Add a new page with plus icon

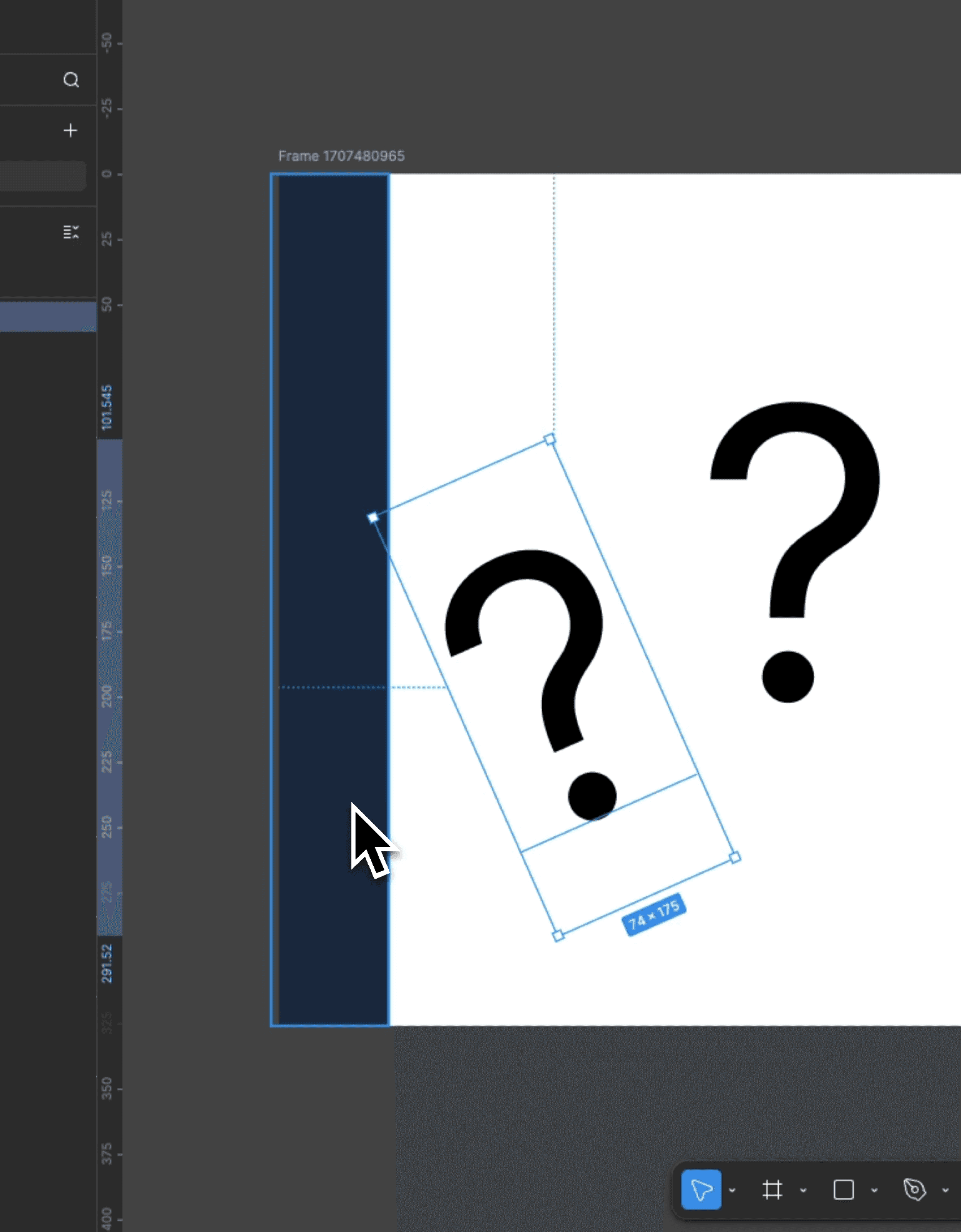coord(70,131)
